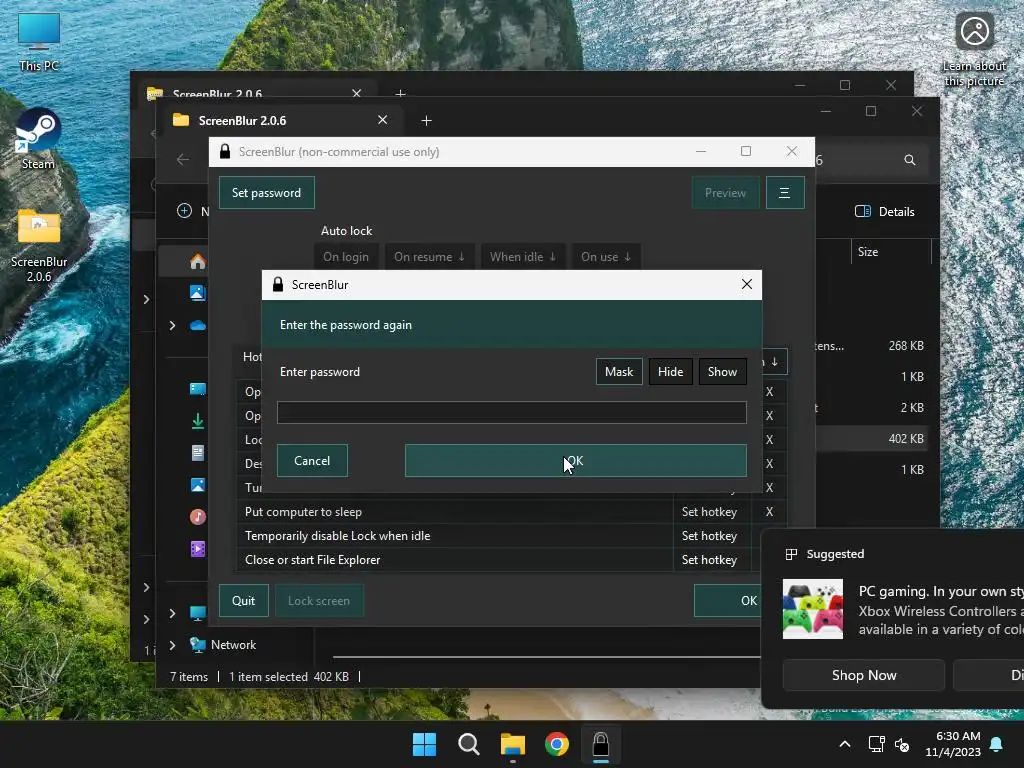Open the On resume dropdown

tap(429, 257)
